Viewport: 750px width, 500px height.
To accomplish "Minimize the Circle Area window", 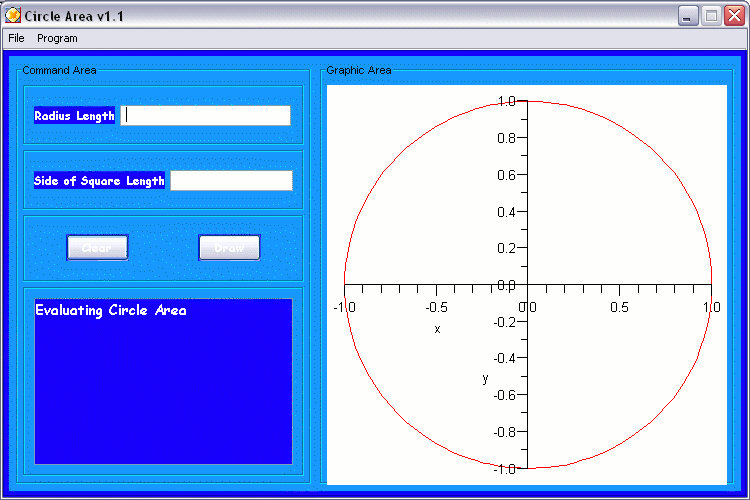I will point(688,16).
